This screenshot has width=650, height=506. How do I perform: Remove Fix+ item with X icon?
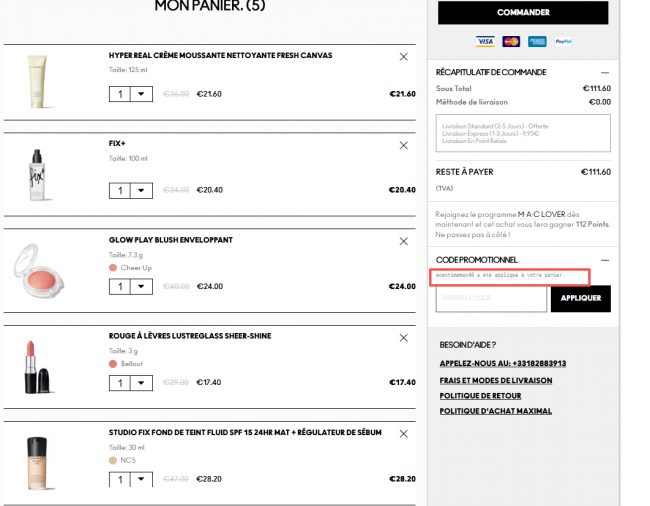(404, 145)
